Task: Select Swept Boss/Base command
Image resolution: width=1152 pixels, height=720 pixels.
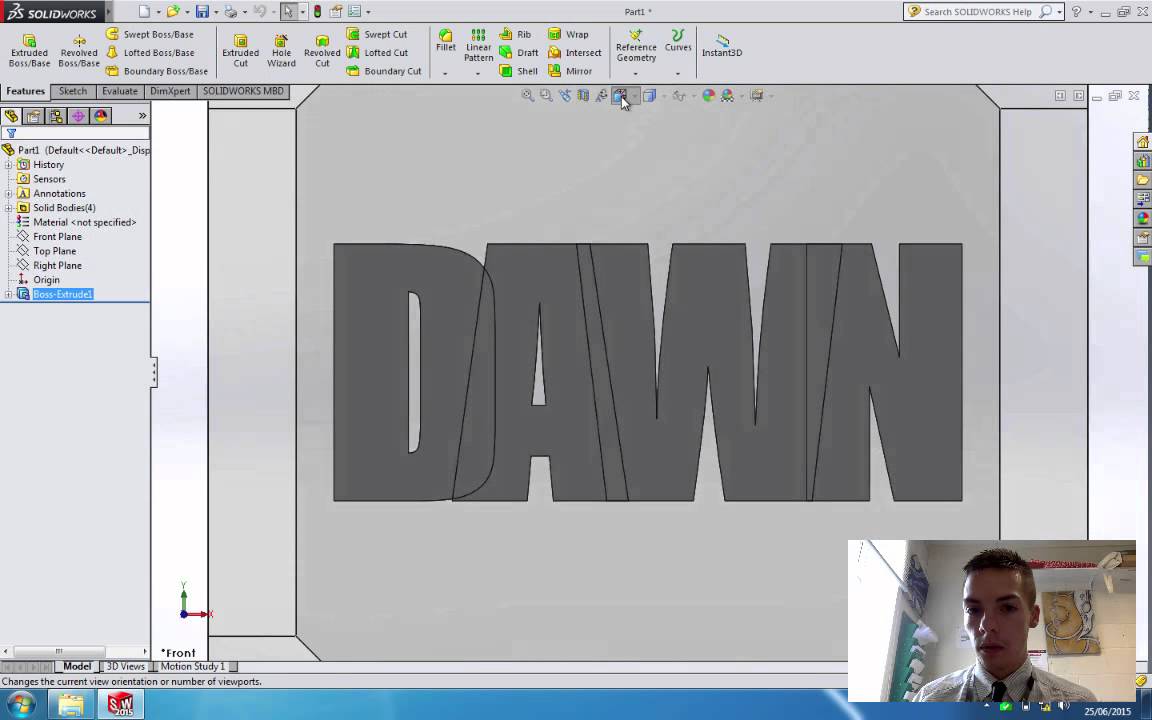Action: [x=150, y=35]
